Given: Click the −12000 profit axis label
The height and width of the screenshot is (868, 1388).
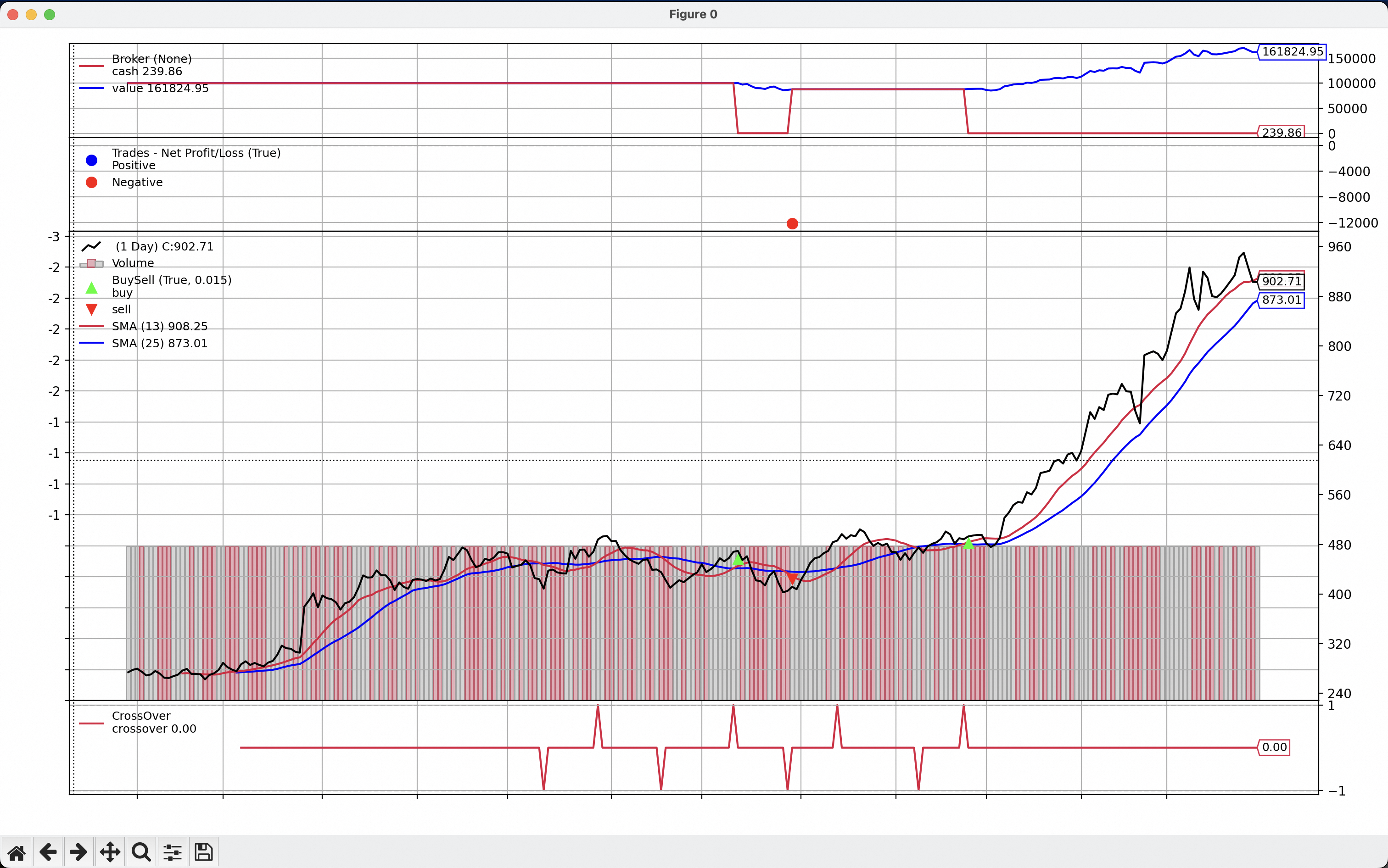Looking at the screenshot, I should [1352, 223].
